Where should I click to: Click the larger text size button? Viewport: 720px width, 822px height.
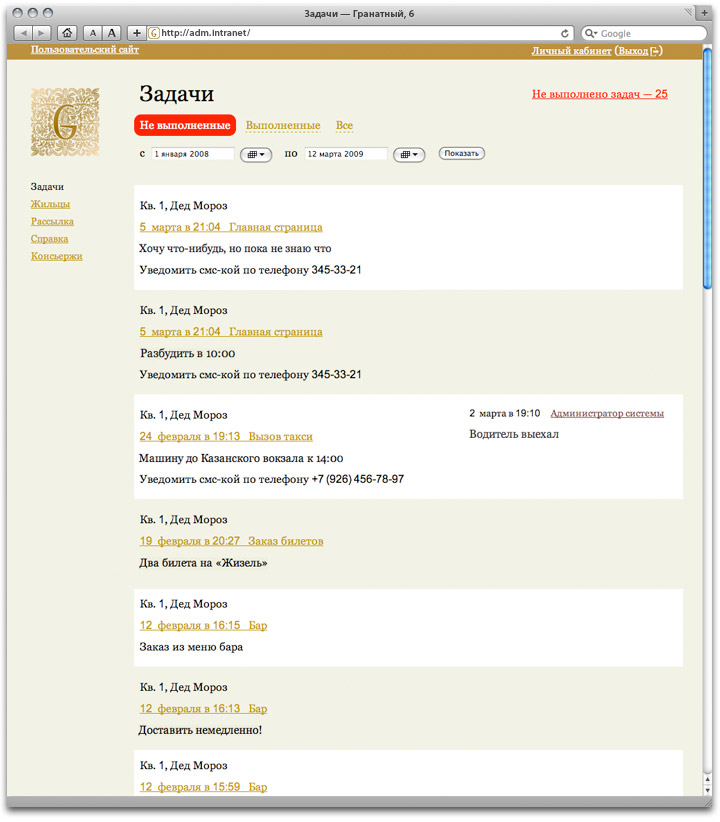113,33
